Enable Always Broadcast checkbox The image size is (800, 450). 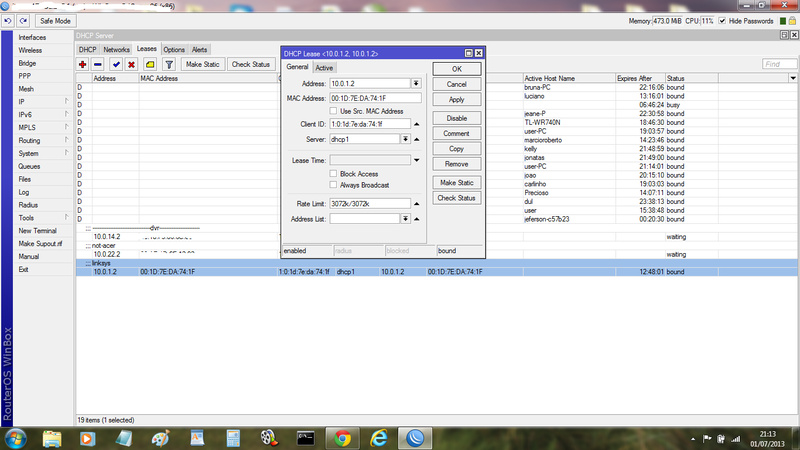[333, 185]
